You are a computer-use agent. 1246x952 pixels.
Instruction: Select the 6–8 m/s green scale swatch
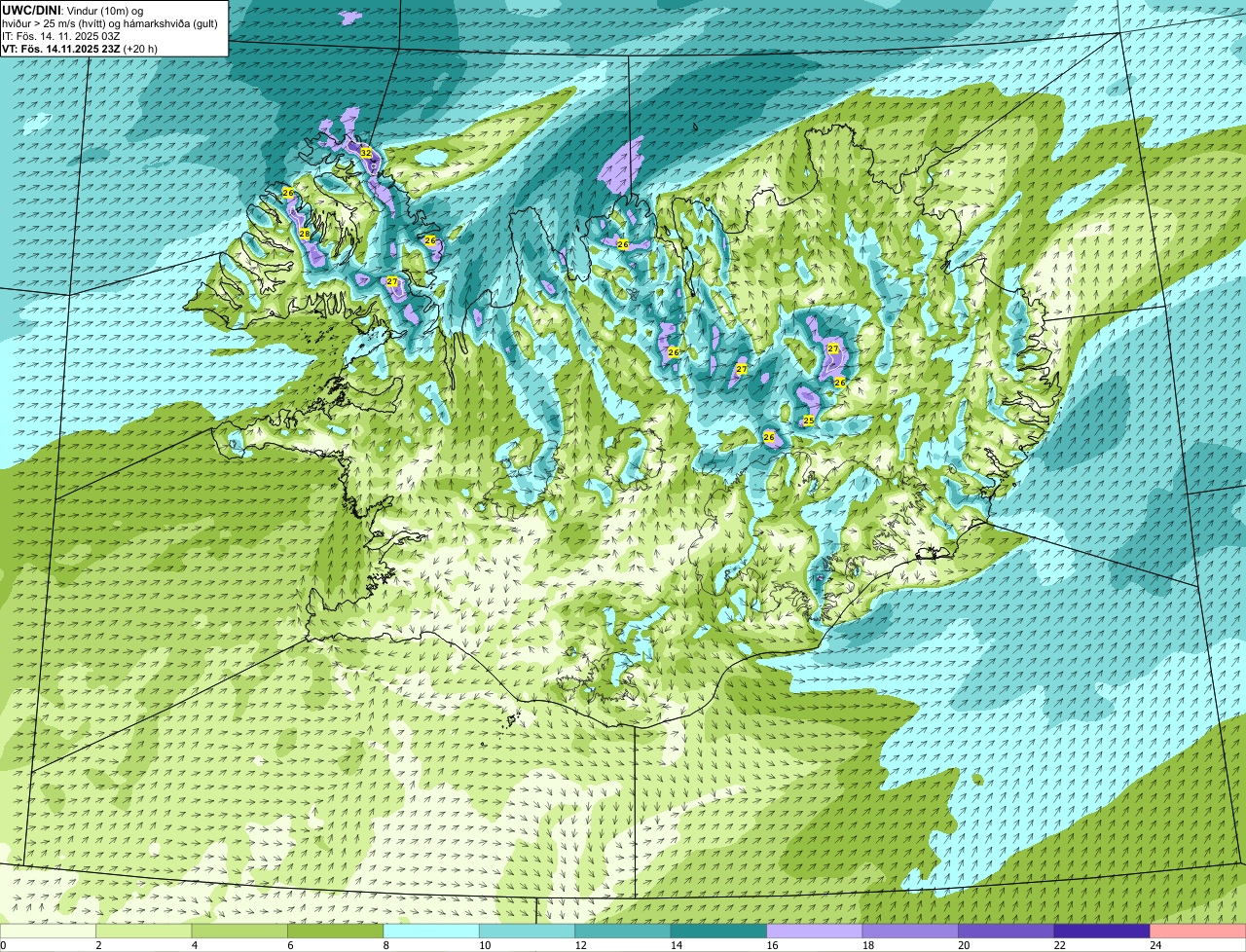(x=336, y=931)
